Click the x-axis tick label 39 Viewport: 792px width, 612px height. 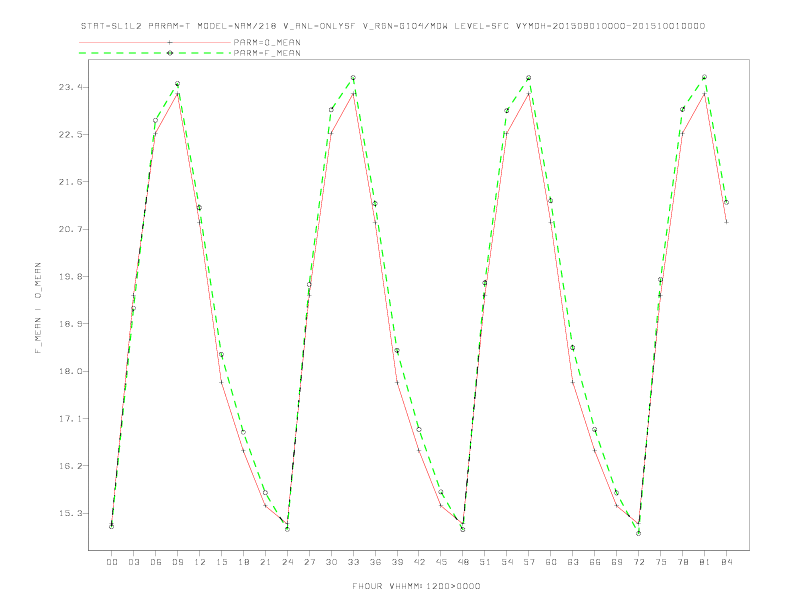[x=397, y=562]
